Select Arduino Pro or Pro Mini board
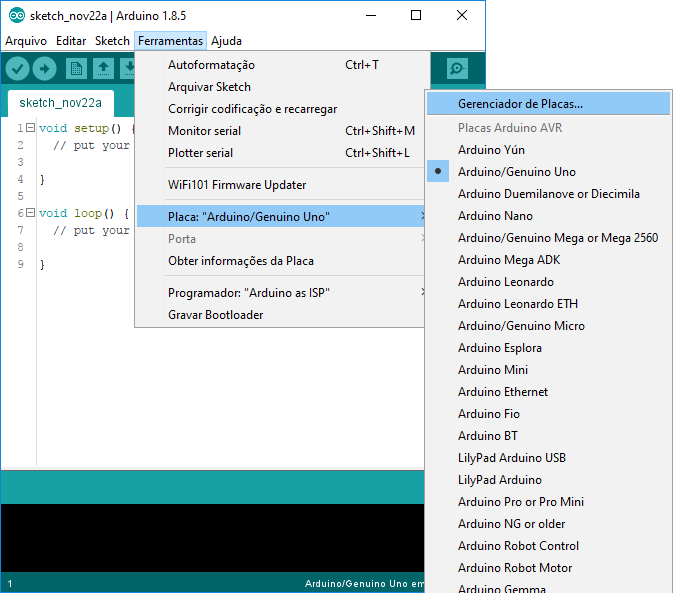This screenshot has height=593, width=673. [x=549, y=502]
